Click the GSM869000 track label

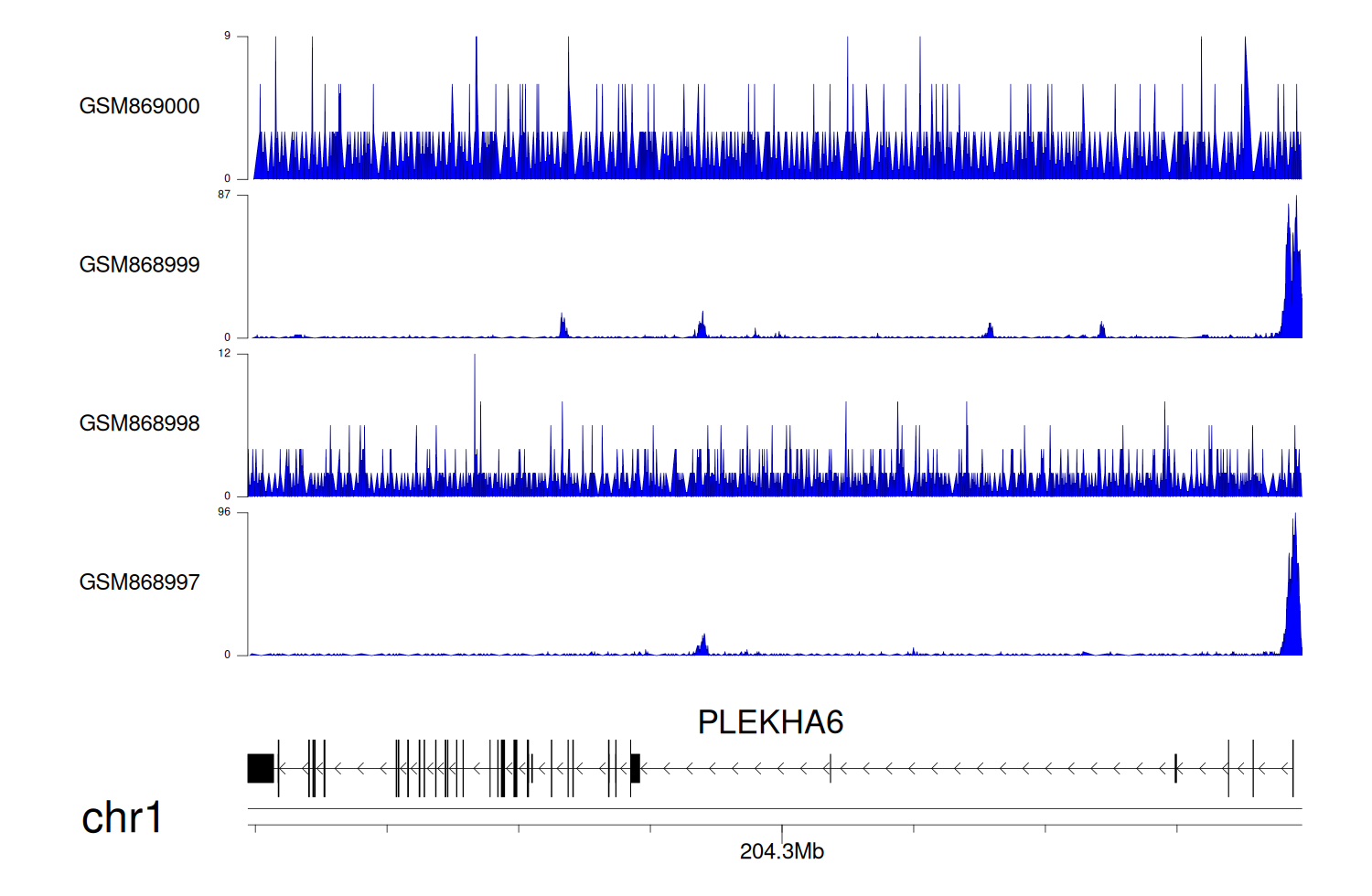point(139,106)
